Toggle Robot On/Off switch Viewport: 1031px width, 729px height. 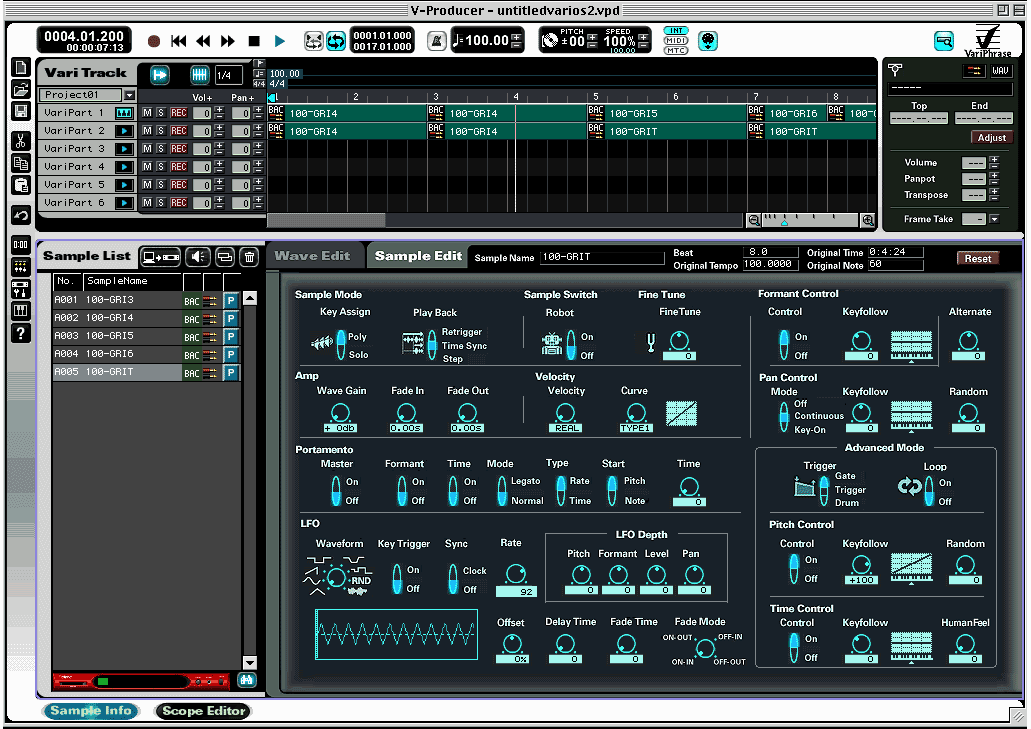point(571,344)
